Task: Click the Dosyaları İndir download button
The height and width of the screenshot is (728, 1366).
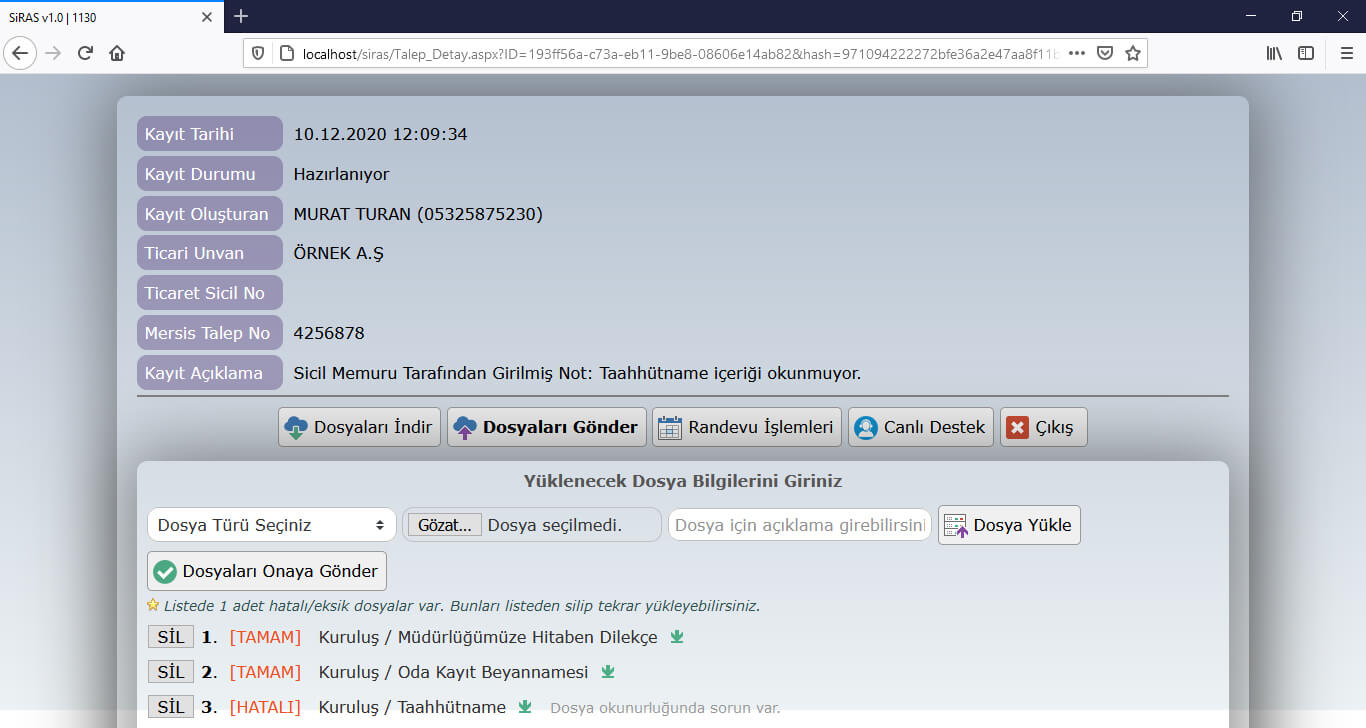Action: pos(359,427)
